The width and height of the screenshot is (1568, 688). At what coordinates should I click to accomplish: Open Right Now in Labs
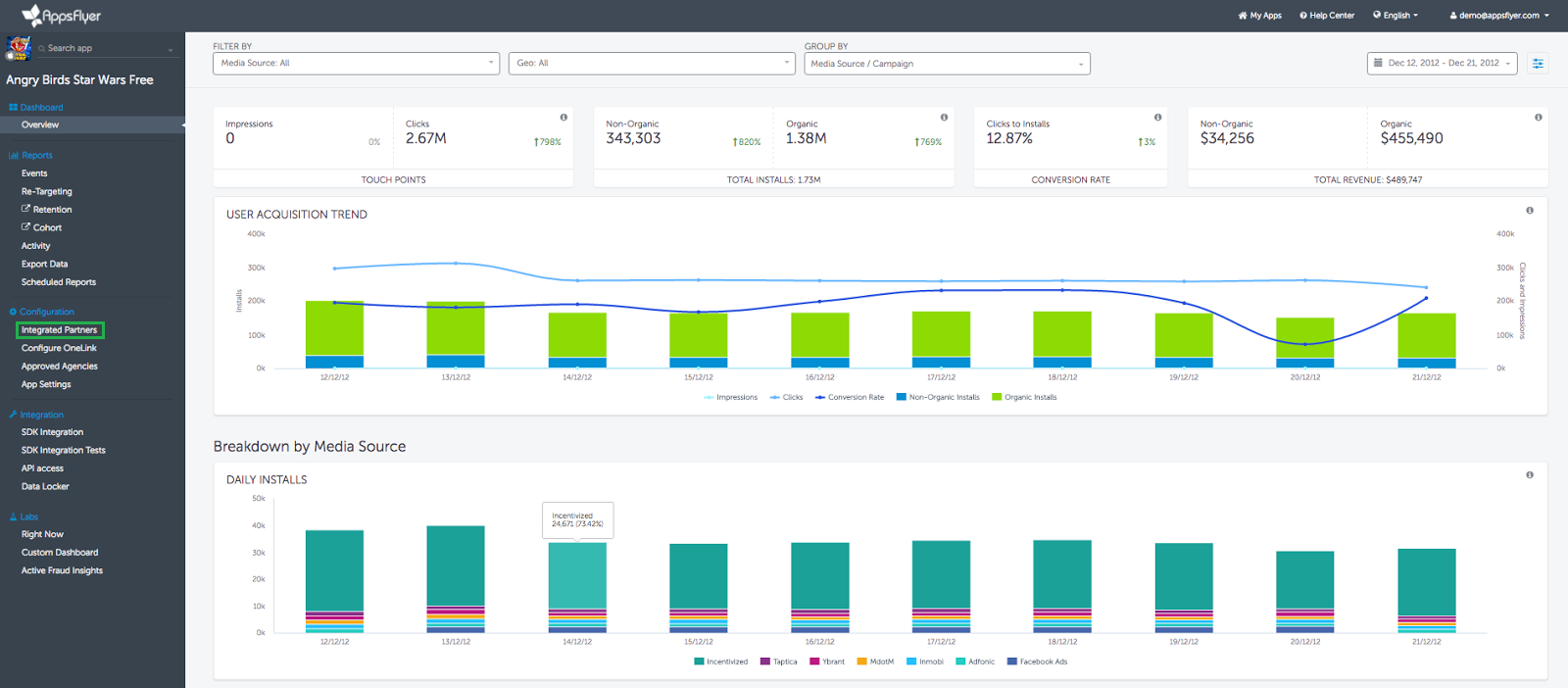42,534
